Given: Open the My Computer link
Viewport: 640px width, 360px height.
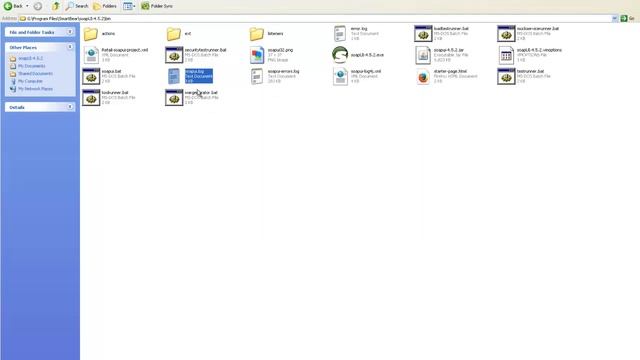Looking at the screenshot, I should [x=27, y=81].
